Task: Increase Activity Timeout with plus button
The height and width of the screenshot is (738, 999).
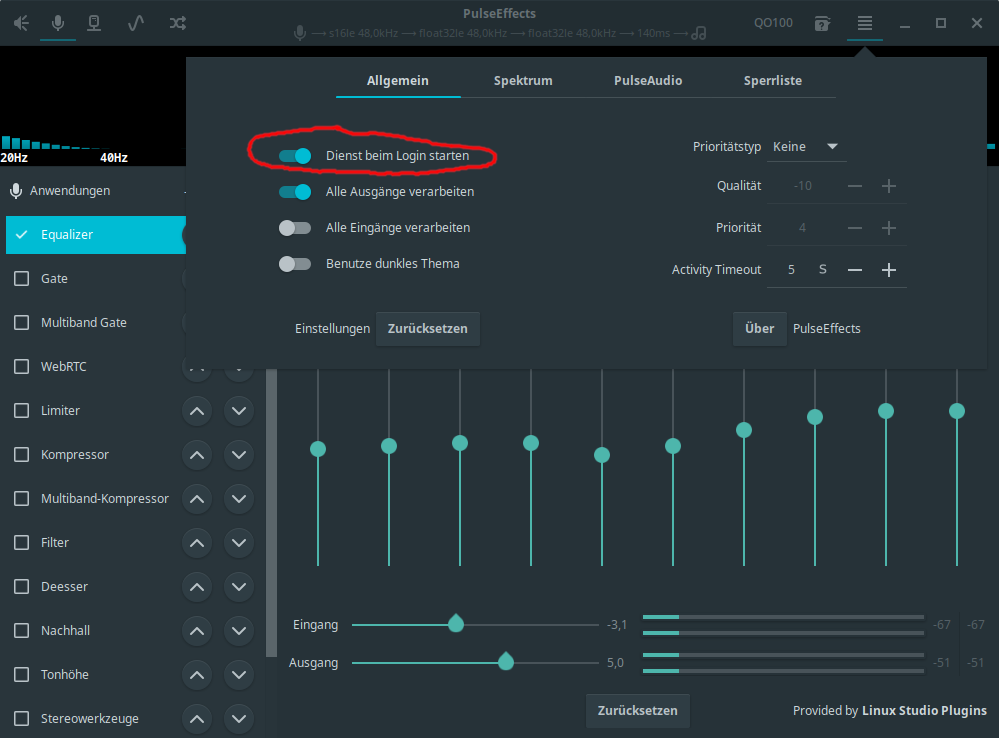Action: [888, 270]
